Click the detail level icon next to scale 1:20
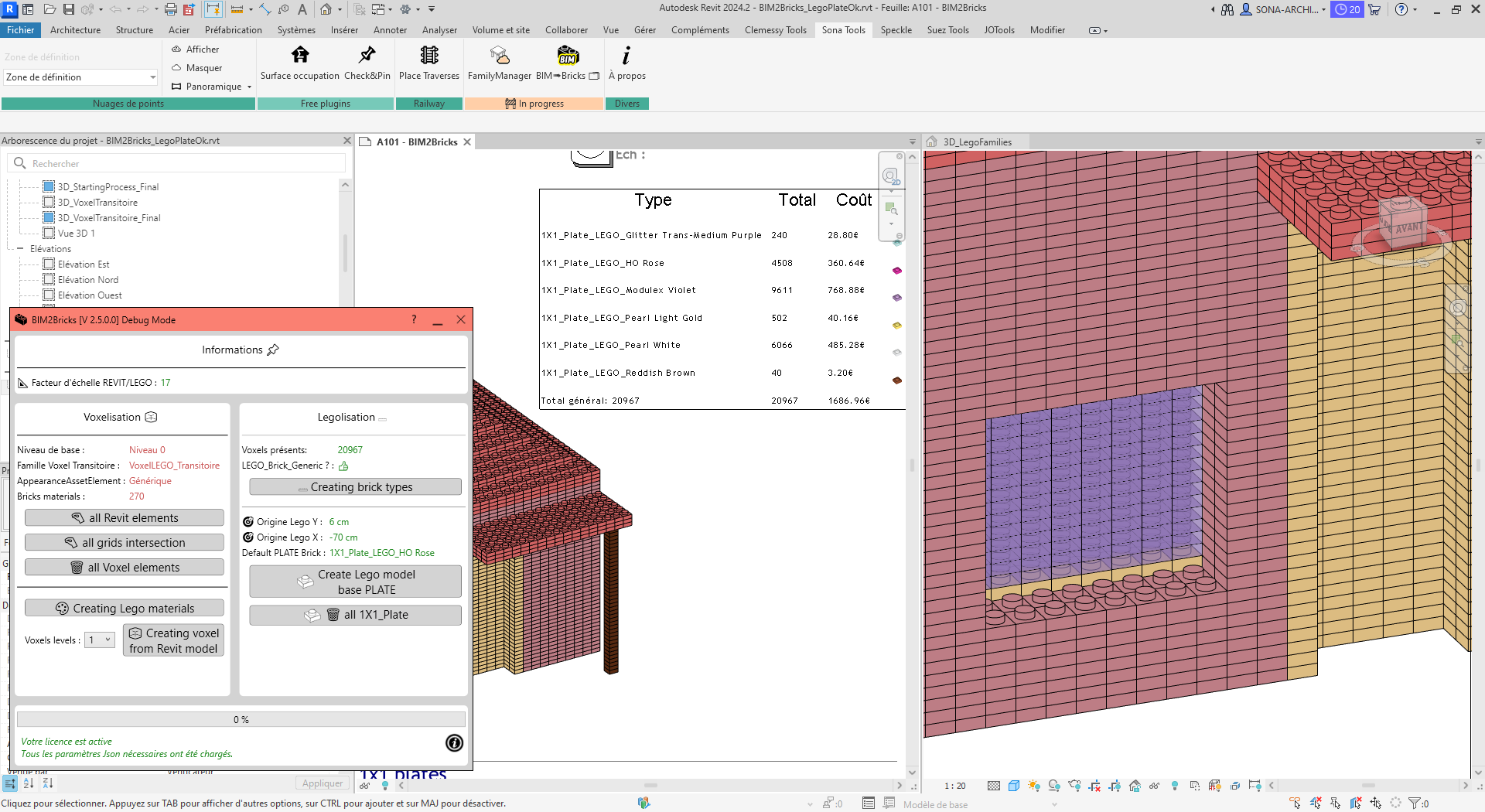Viewport: 1485px width, 812px height. tap(994, 786)
